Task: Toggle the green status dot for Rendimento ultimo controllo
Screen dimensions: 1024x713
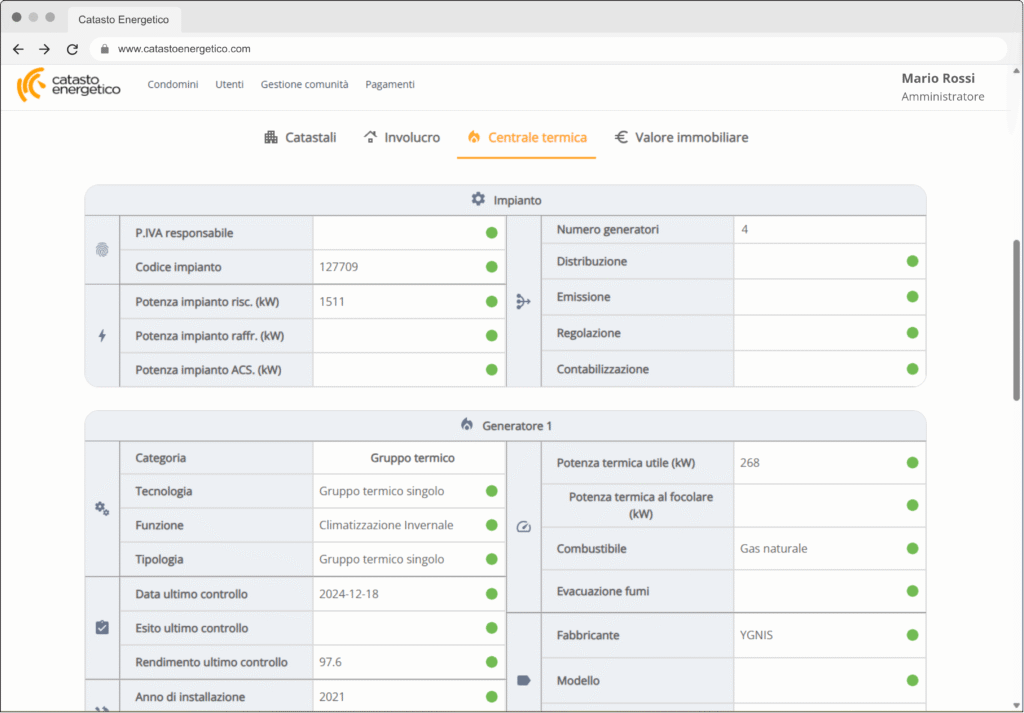Action: point(491,662)
